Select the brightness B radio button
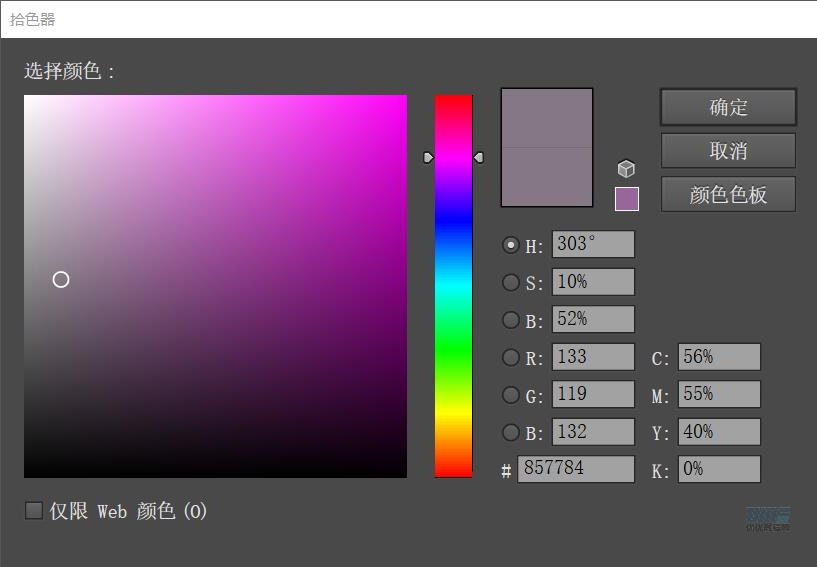This screenshot has height=567, width=817. click(511, 320)
